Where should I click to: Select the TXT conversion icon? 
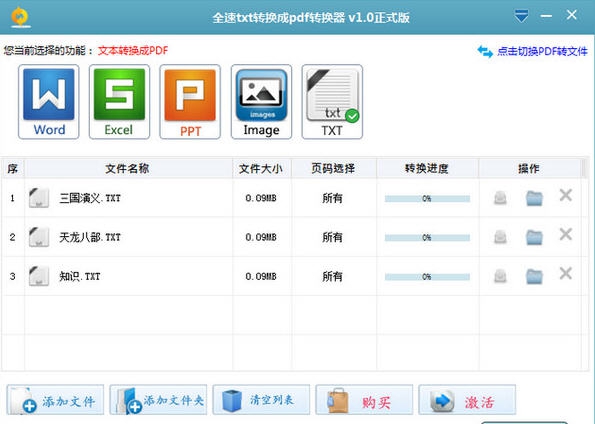pos(332,102)
